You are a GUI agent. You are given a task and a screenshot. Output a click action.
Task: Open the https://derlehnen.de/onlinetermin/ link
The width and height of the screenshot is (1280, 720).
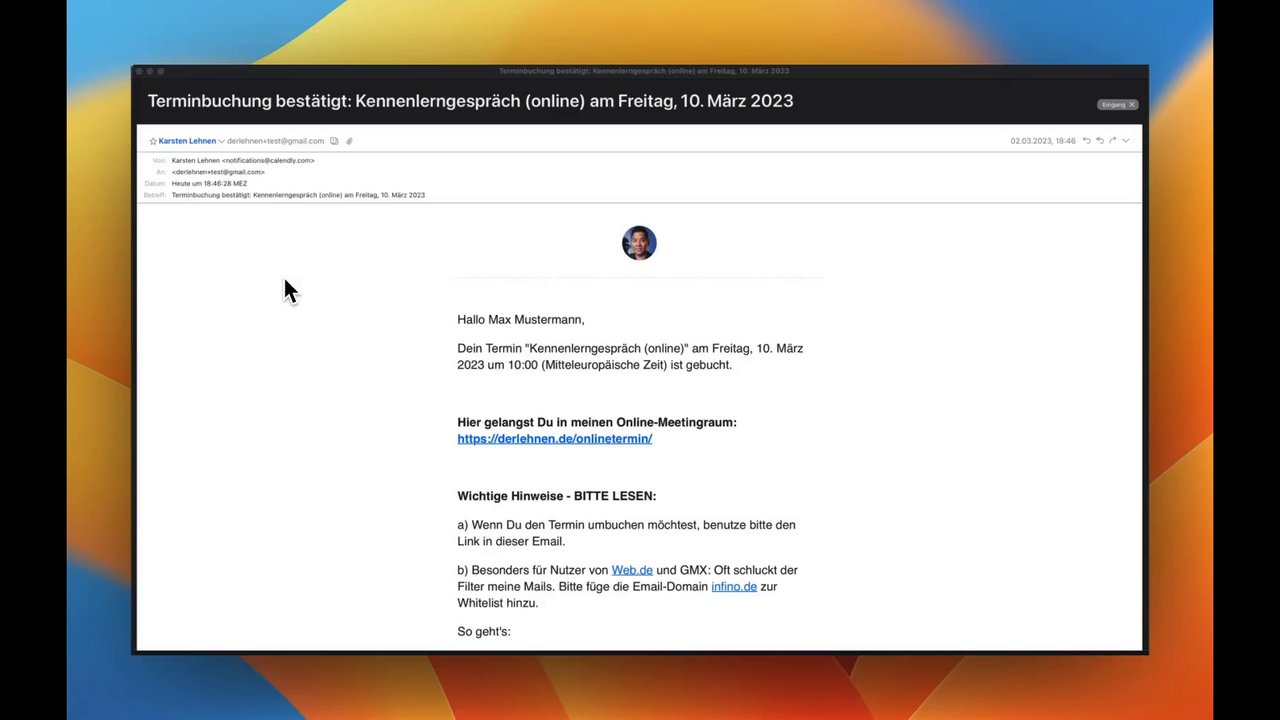[x=555, y=439]
